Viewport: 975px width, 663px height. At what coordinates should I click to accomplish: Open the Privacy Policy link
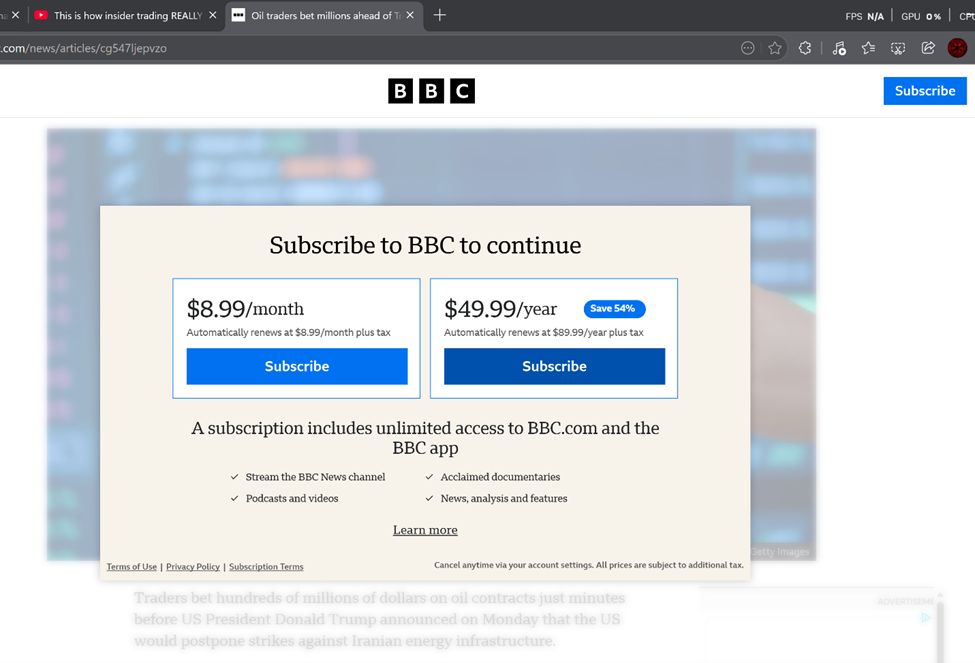point(193,567)
